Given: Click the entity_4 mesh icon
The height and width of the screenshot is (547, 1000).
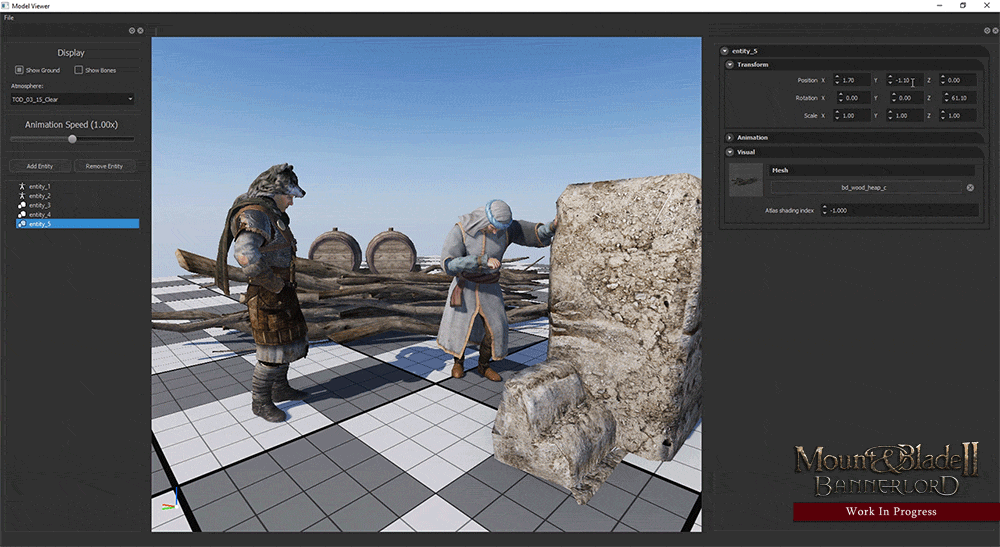Looking at the screenshot, I should click(x=23, y=215).
